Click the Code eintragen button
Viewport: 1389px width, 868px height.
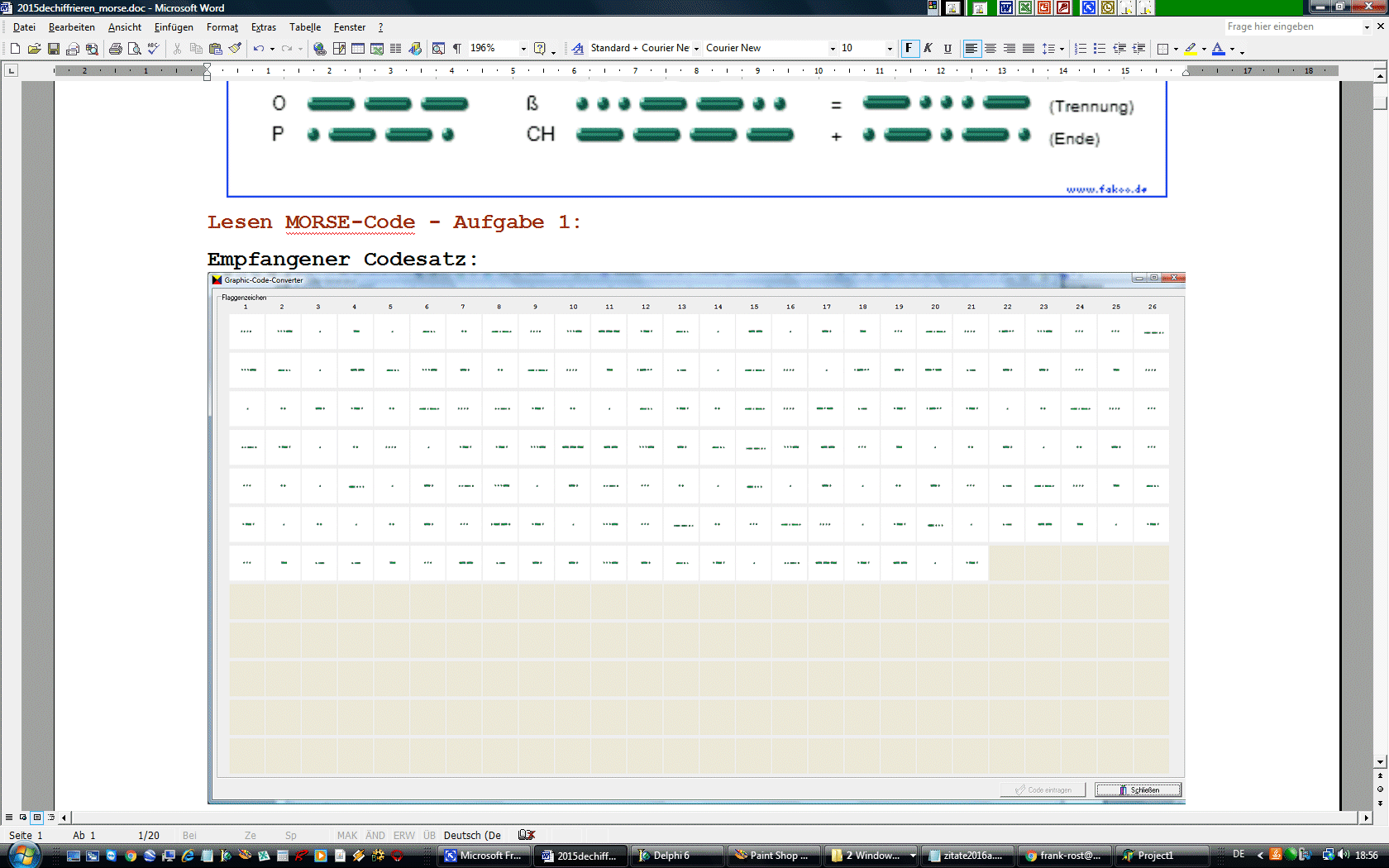(1043, 789)
